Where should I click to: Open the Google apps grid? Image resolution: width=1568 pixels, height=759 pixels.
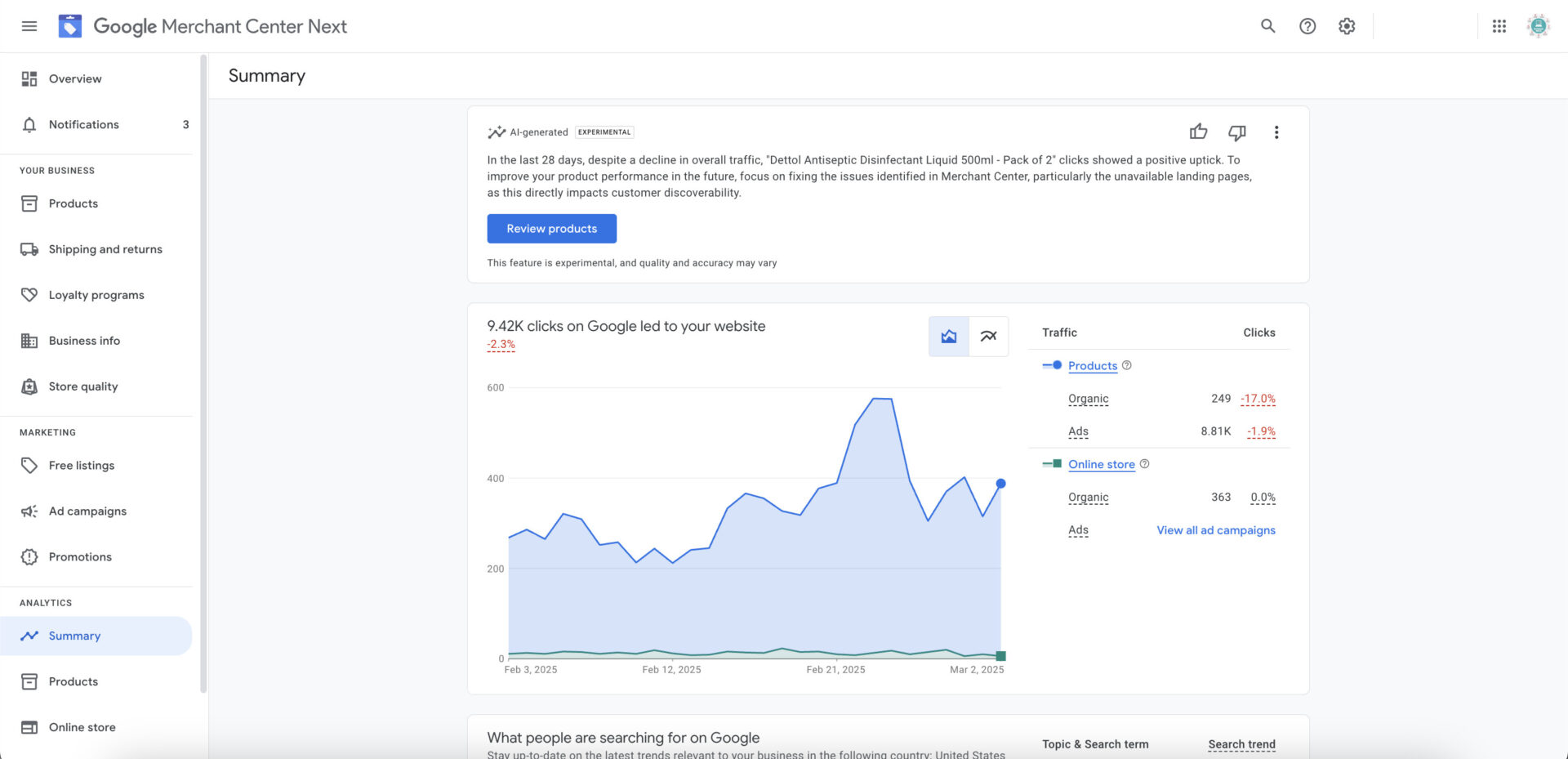(1499, 26)
